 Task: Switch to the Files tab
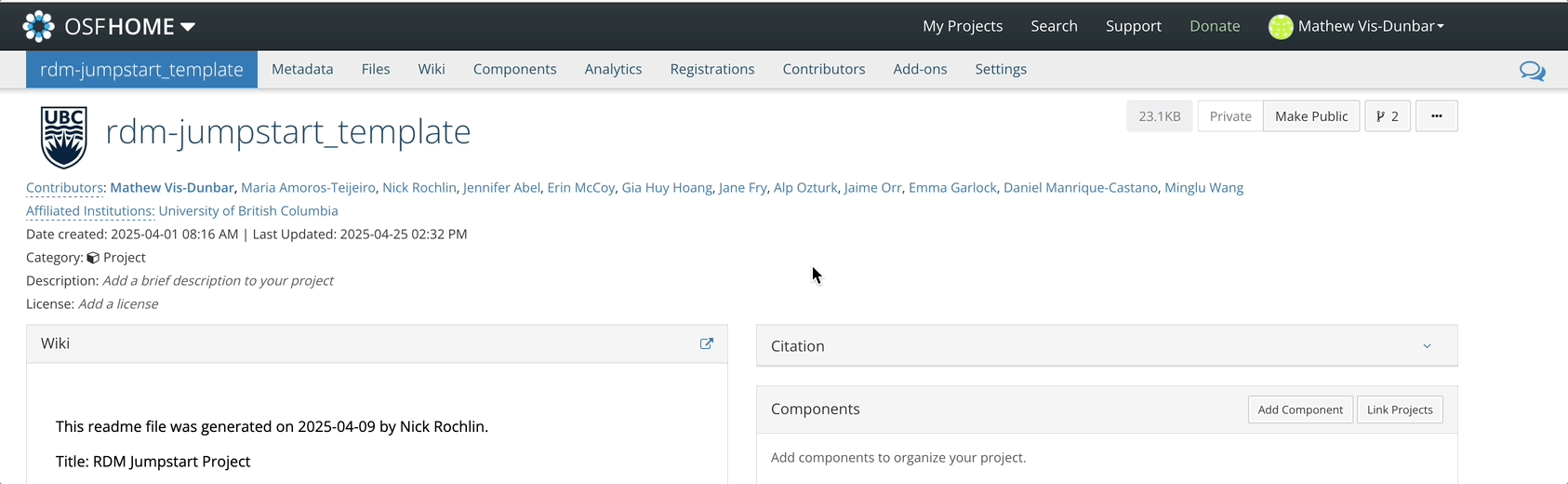tap(376, 70)
